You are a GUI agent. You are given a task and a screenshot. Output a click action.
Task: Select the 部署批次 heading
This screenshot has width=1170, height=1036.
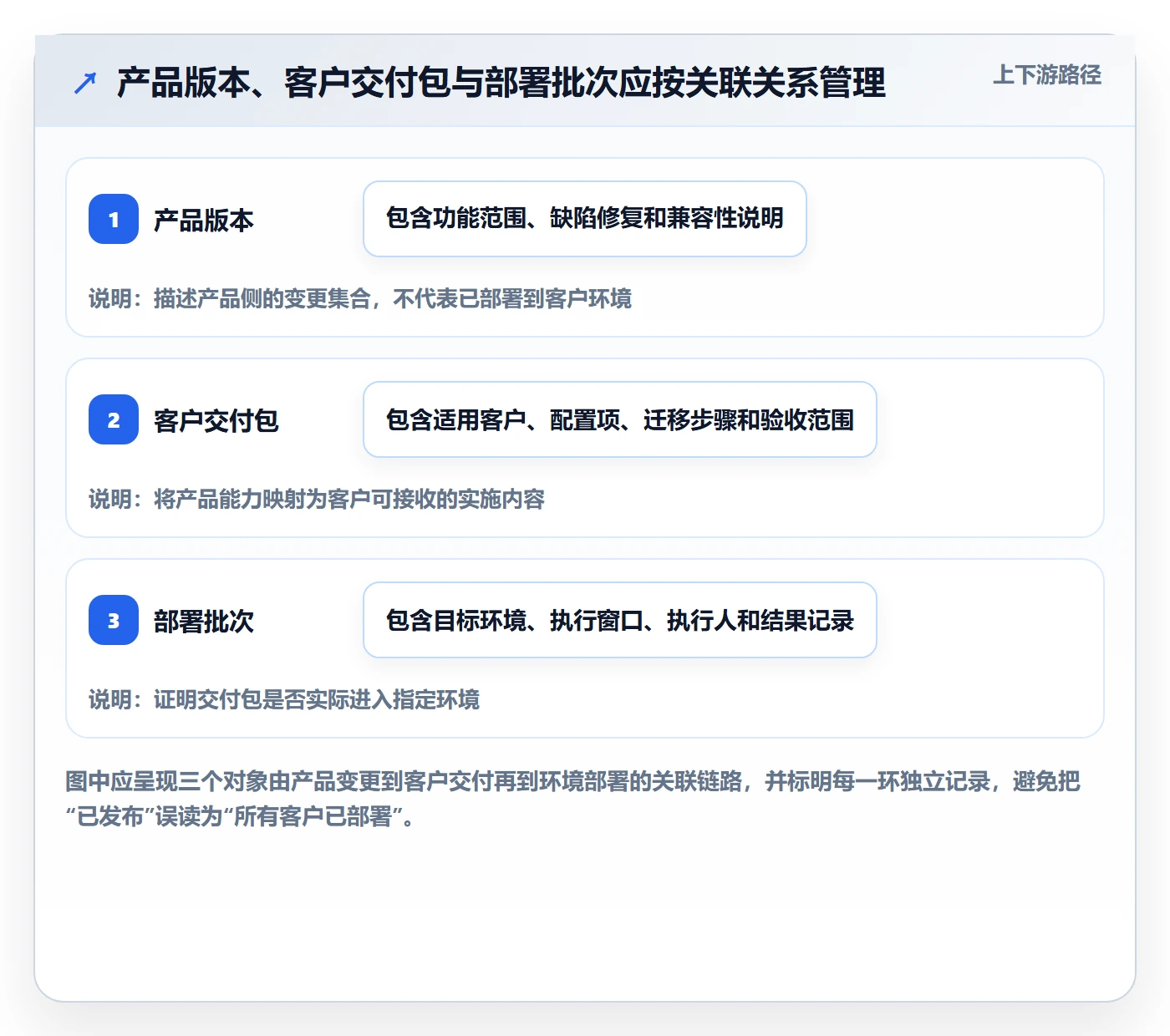click(x=204, y=621)
